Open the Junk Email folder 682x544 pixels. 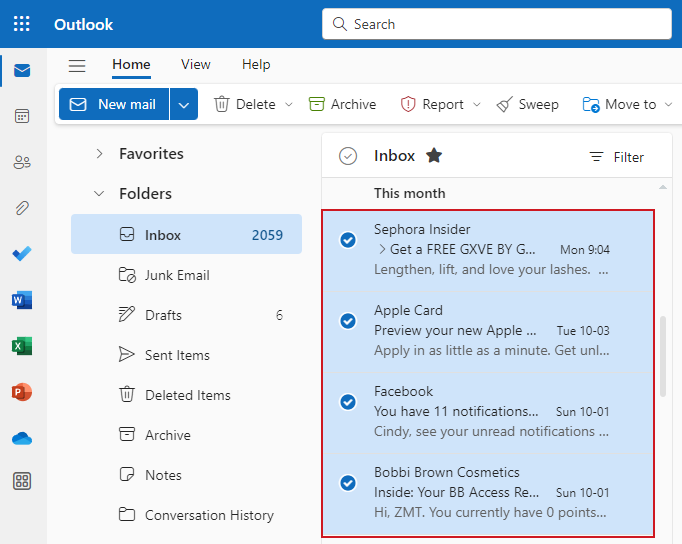(x=186, y=275)
